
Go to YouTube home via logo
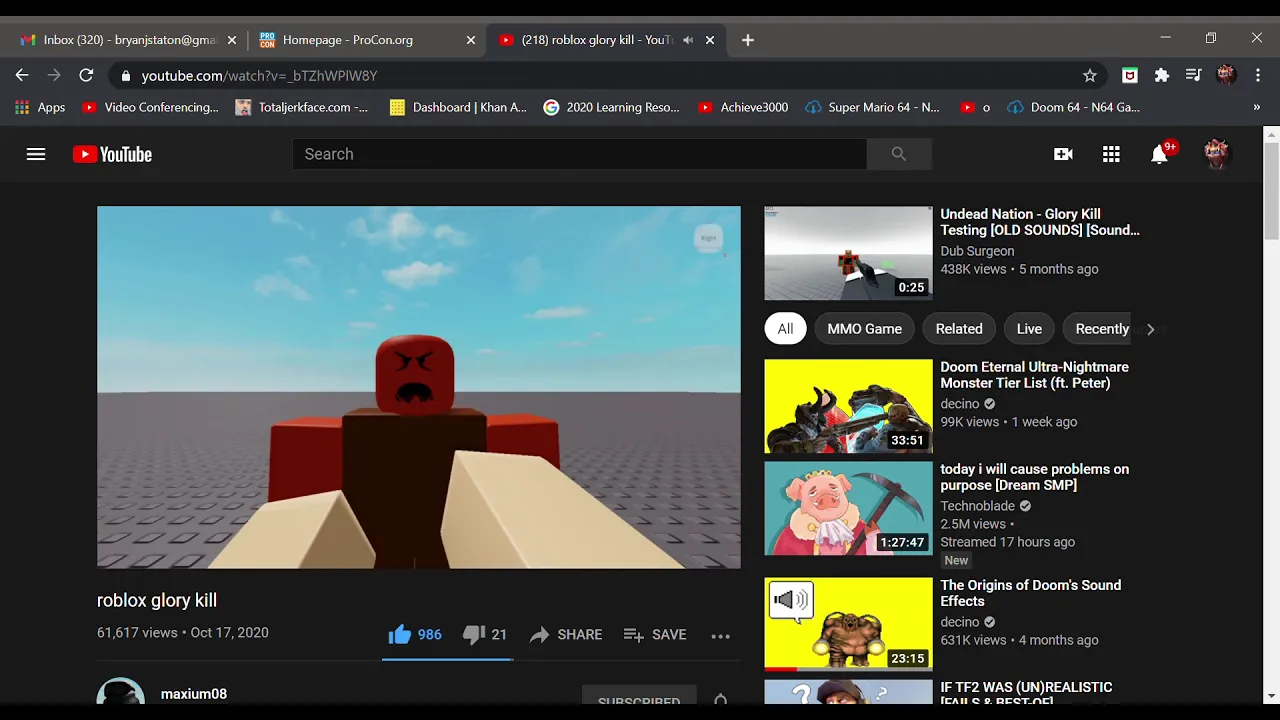tap(112, 154)
